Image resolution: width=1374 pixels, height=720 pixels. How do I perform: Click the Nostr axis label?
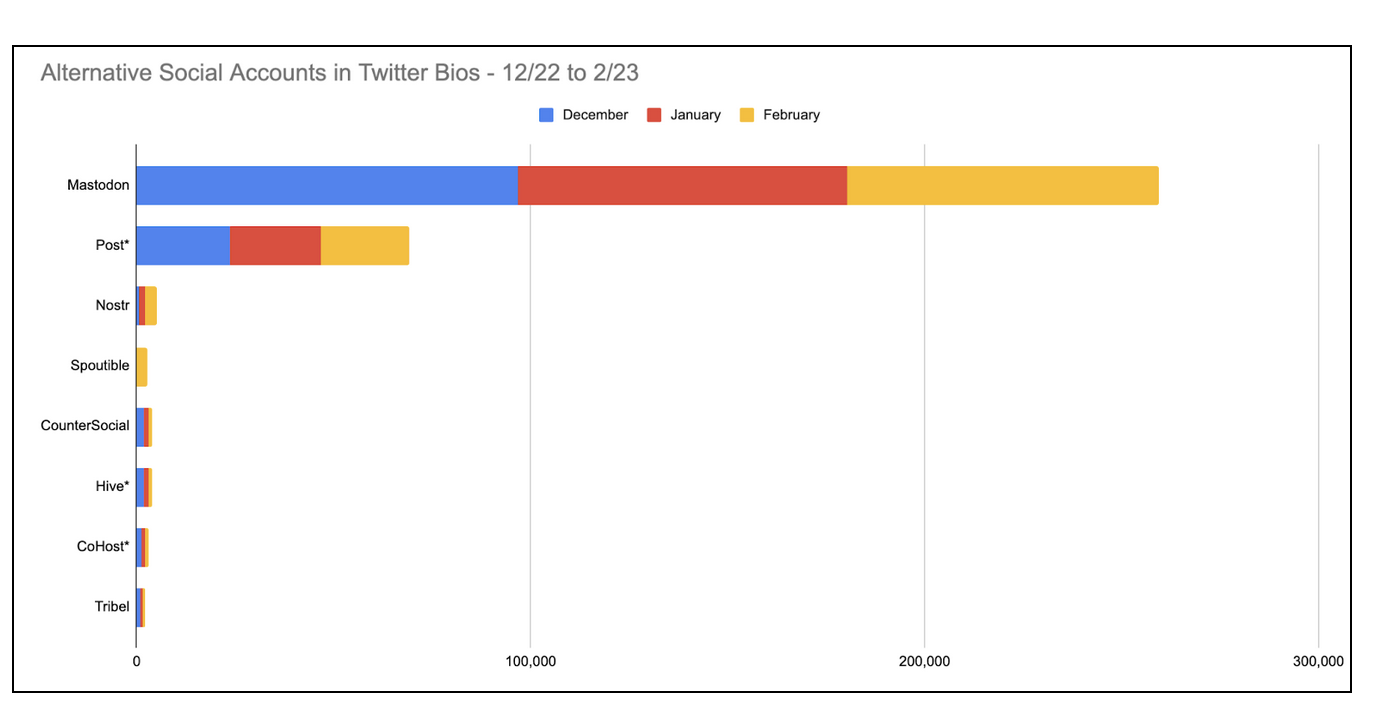tap(112, 305)
